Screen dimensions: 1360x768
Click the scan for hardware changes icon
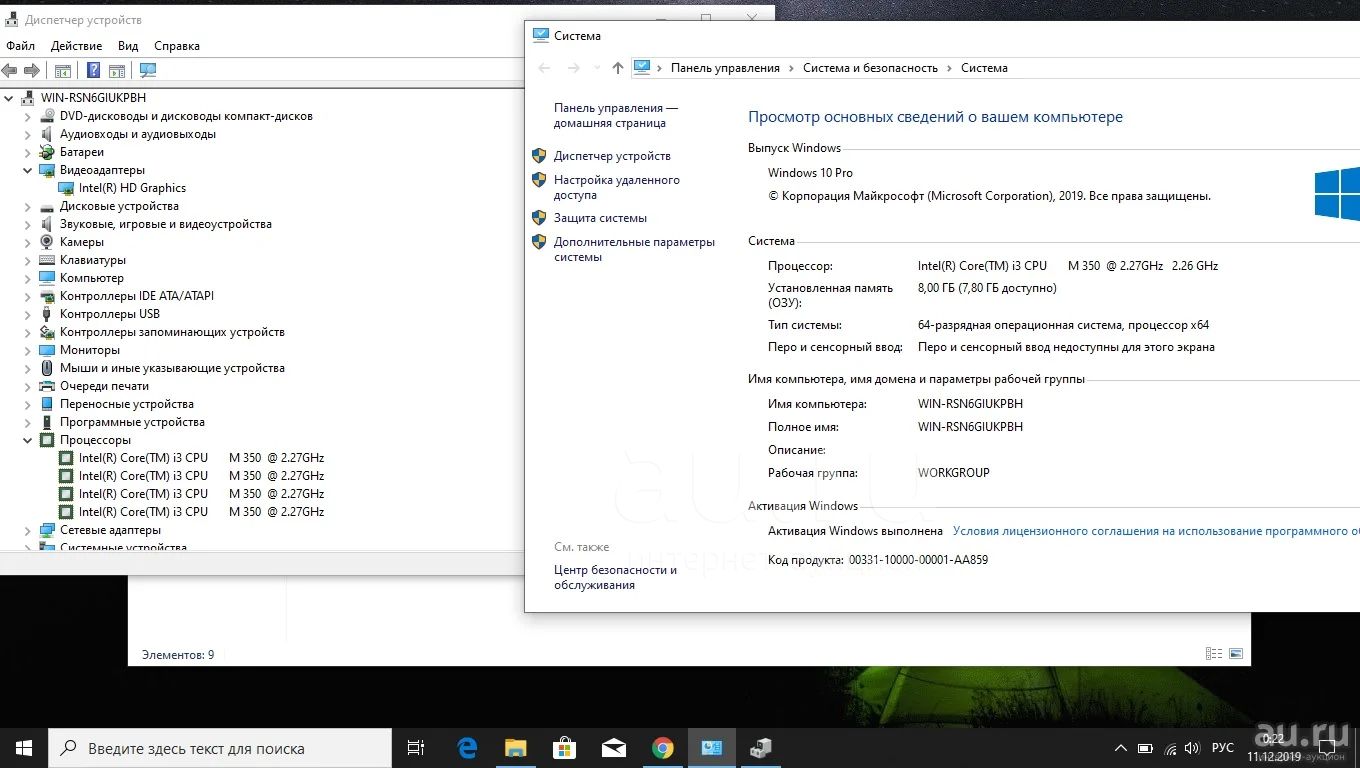click(148, 70)
